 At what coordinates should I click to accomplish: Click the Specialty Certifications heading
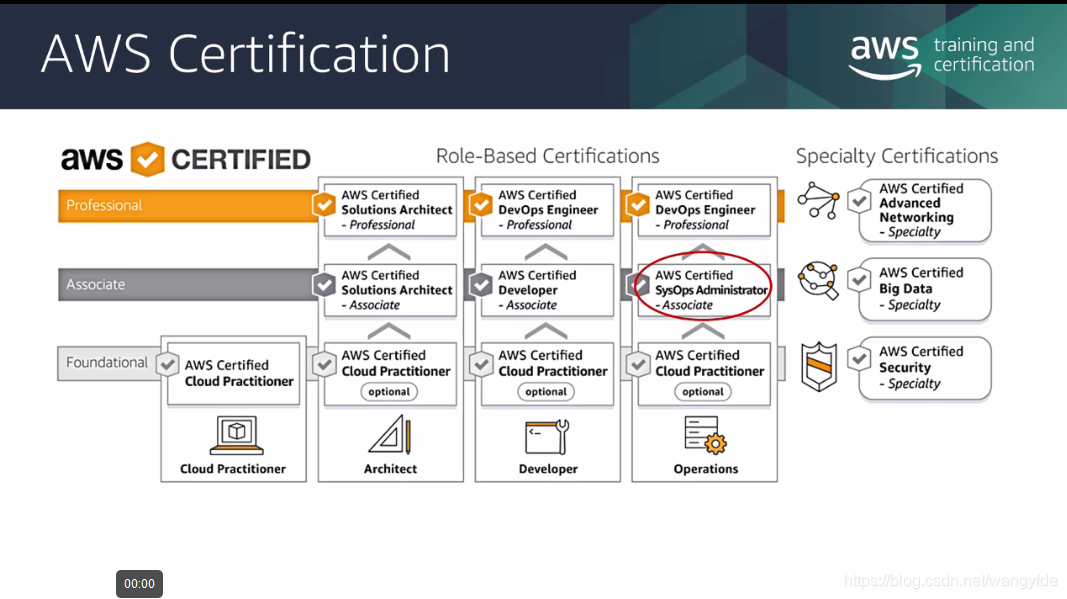897,156
